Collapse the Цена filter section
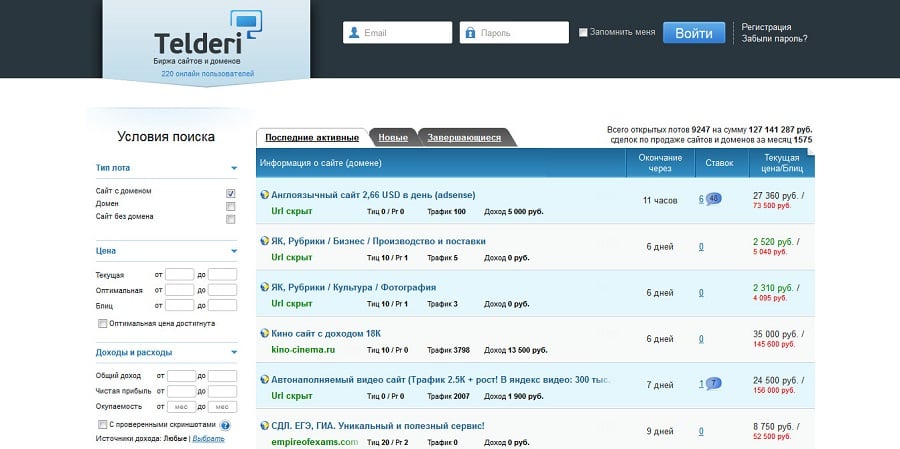Screen dimensions: 900x449 [234, 252]
